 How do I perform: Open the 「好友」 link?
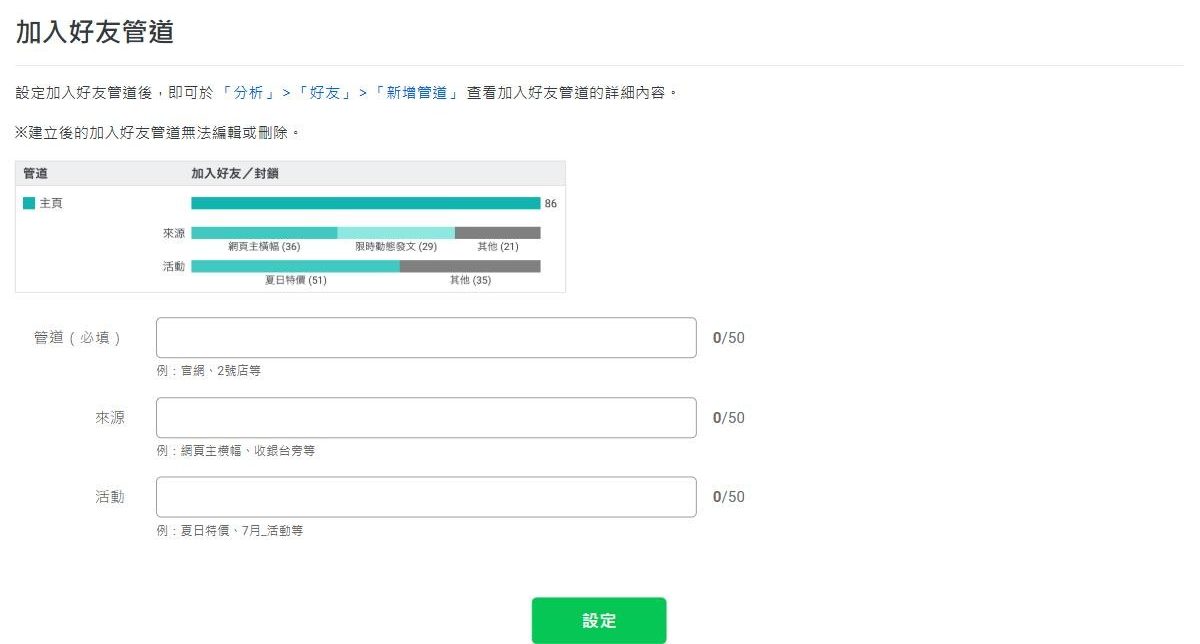(x=324, y=92)
